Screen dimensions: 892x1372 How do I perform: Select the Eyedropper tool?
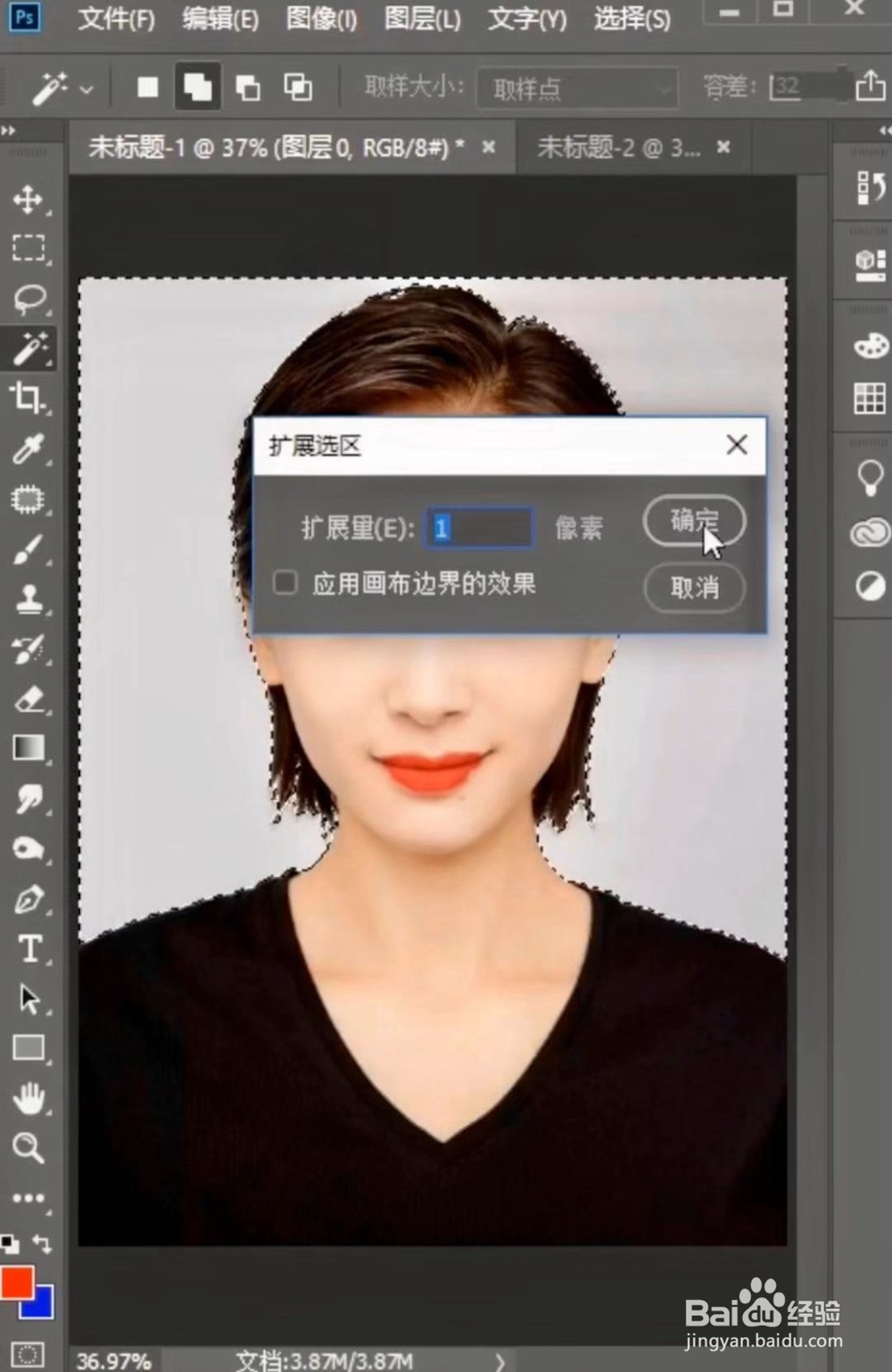coord(29,450)
